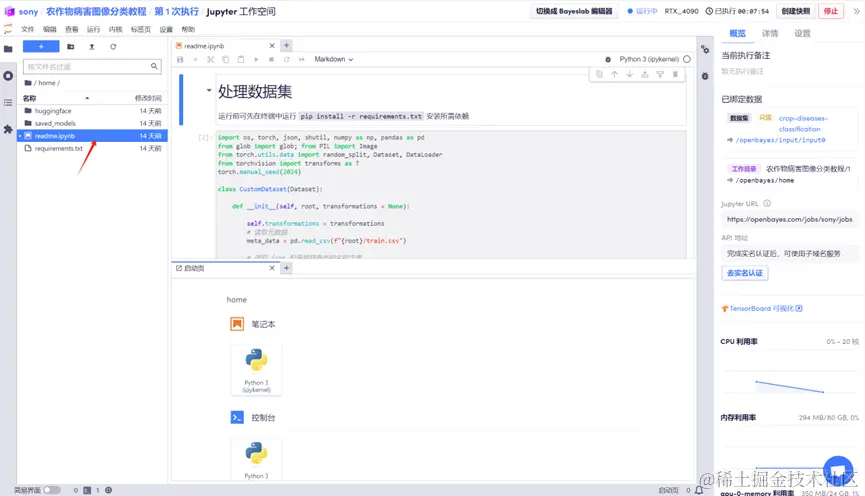Open the 帮助 menu
The width and height of the screenshot is (865, 496).
click(x=188, y=29)
